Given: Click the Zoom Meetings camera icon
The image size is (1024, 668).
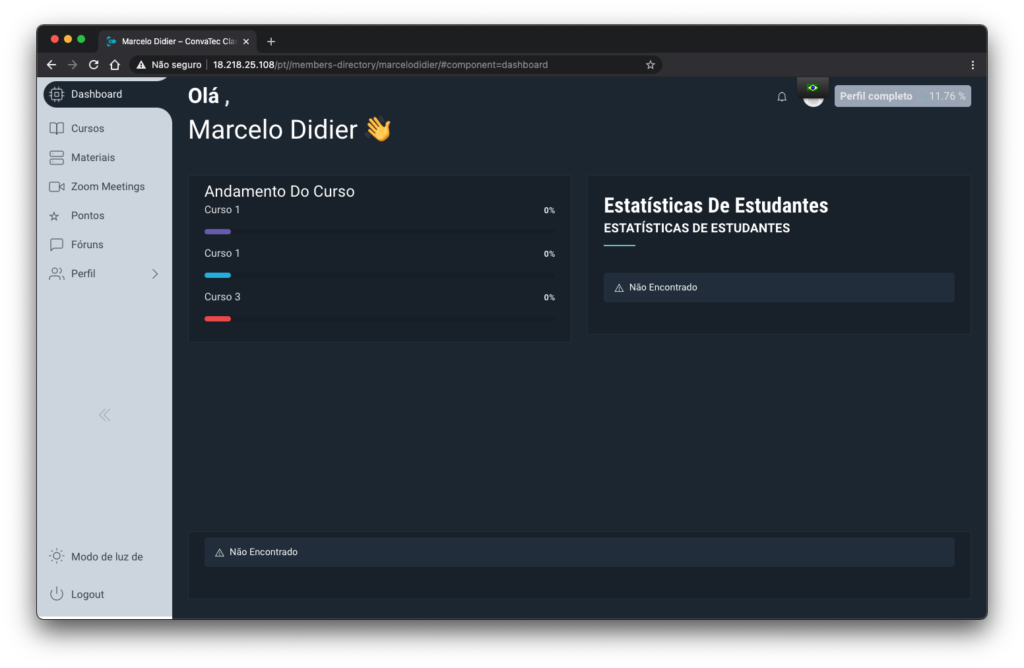Looking at the screenshot, I should 57,186.
